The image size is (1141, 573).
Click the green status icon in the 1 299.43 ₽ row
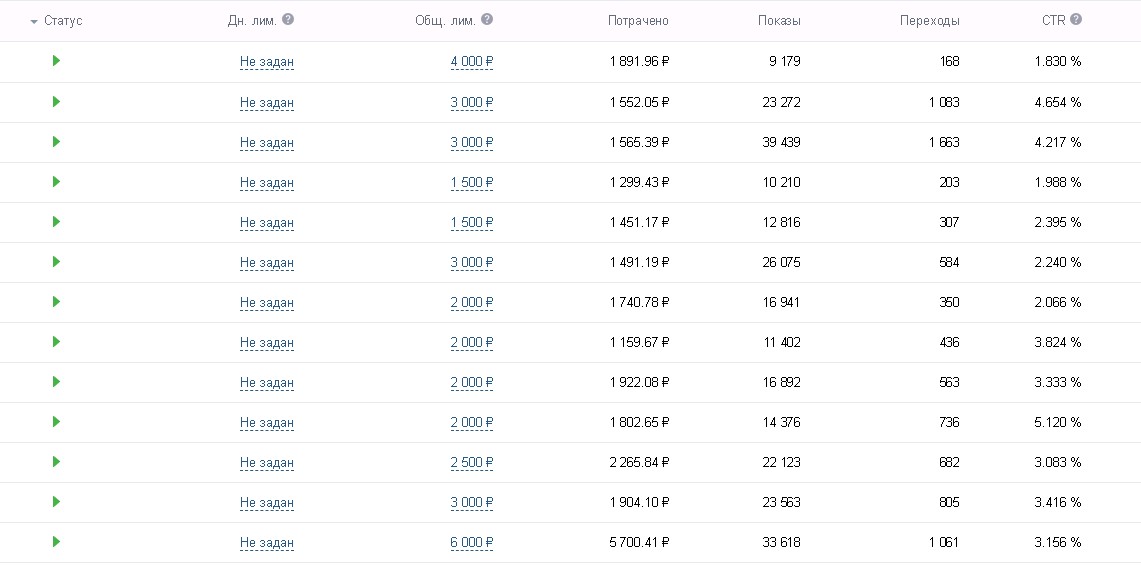pos(56,181)
